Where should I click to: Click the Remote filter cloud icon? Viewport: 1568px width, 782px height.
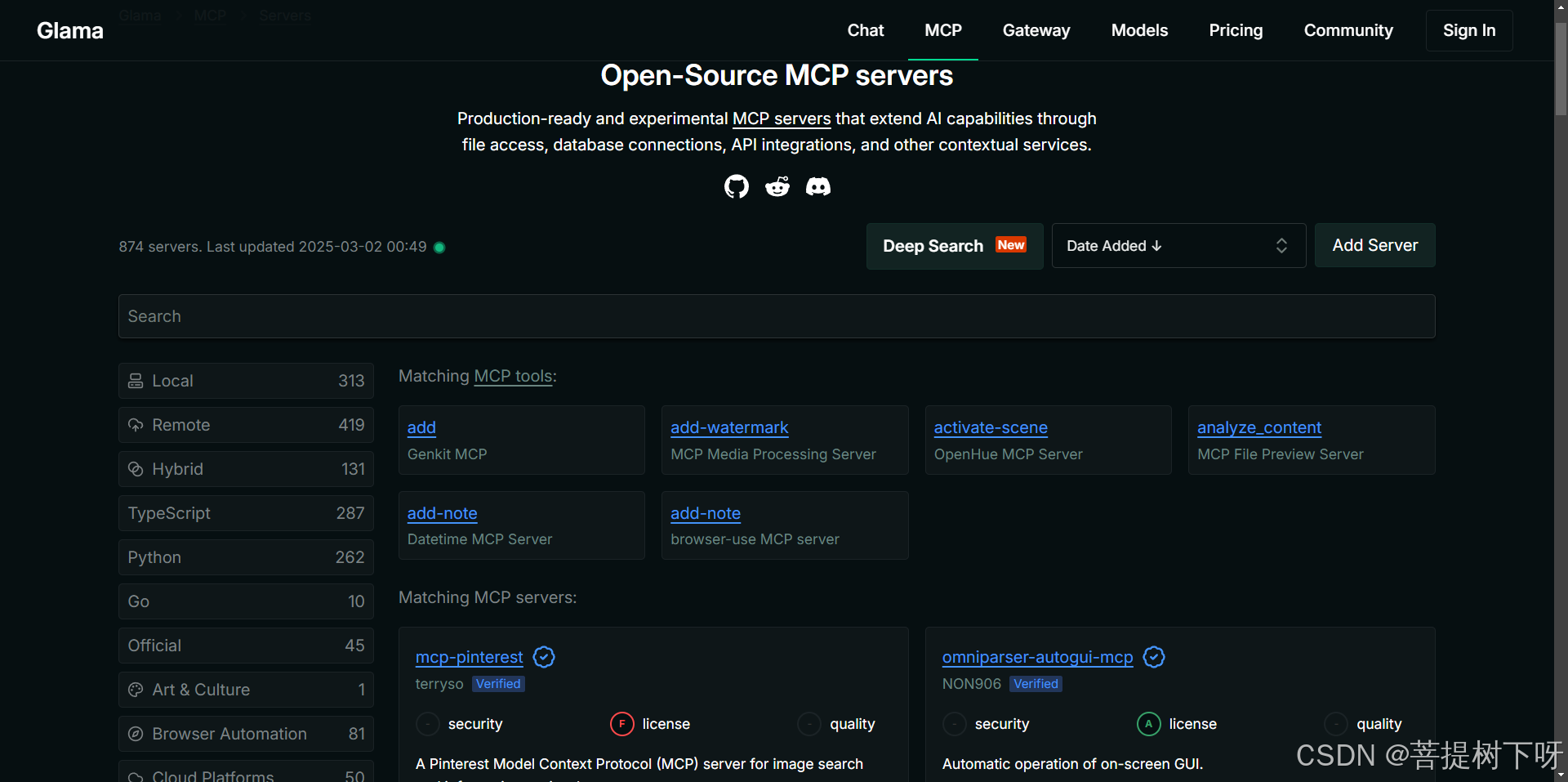pos(136,425)
